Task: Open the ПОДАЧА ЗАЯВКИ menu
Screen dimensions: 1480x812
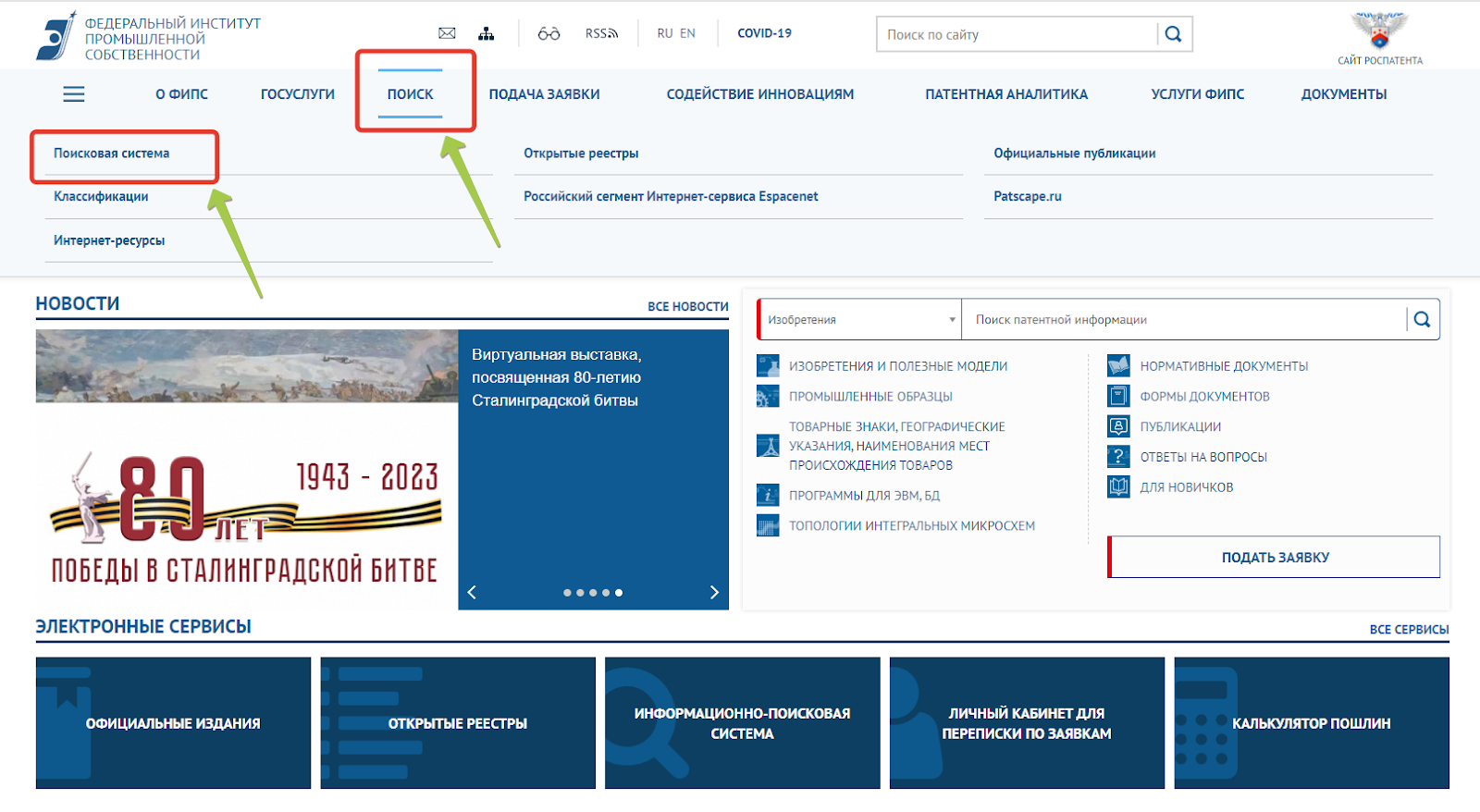Action: pyautogui.click(x=544, y=94)
